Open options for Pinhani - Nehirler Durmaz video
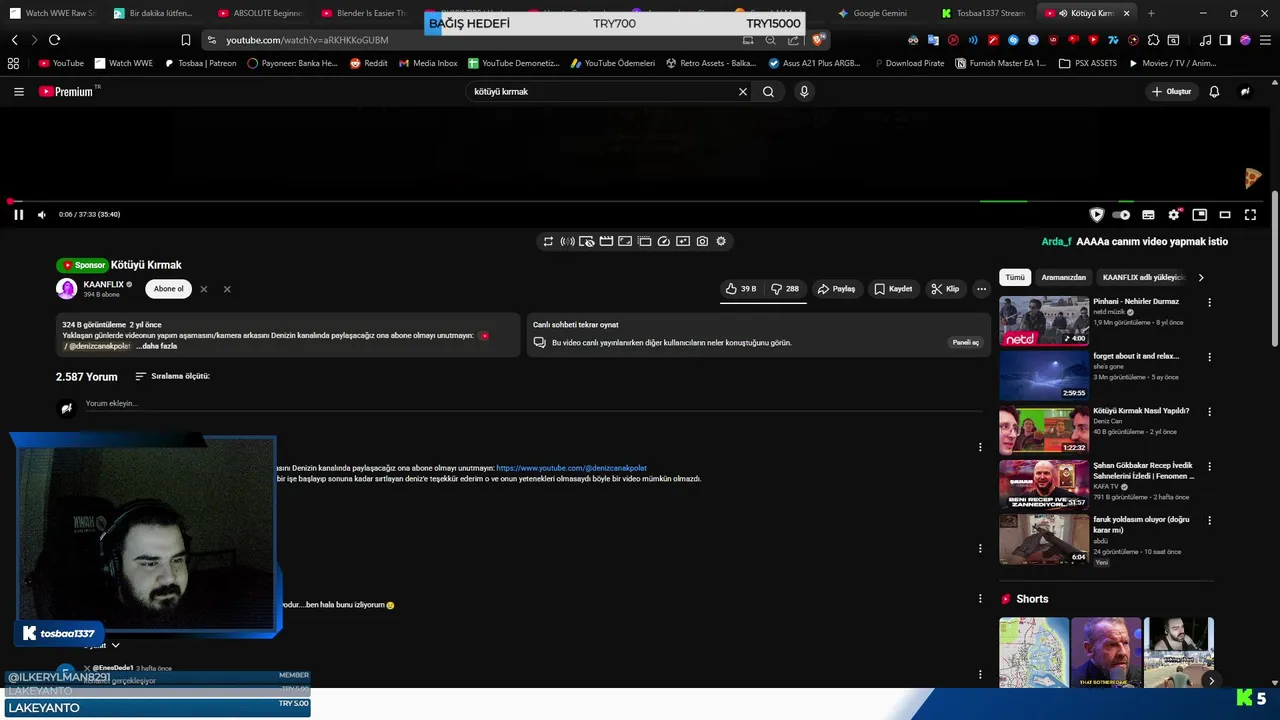This screenshot has width=1280, height=720. [1210, 302]
